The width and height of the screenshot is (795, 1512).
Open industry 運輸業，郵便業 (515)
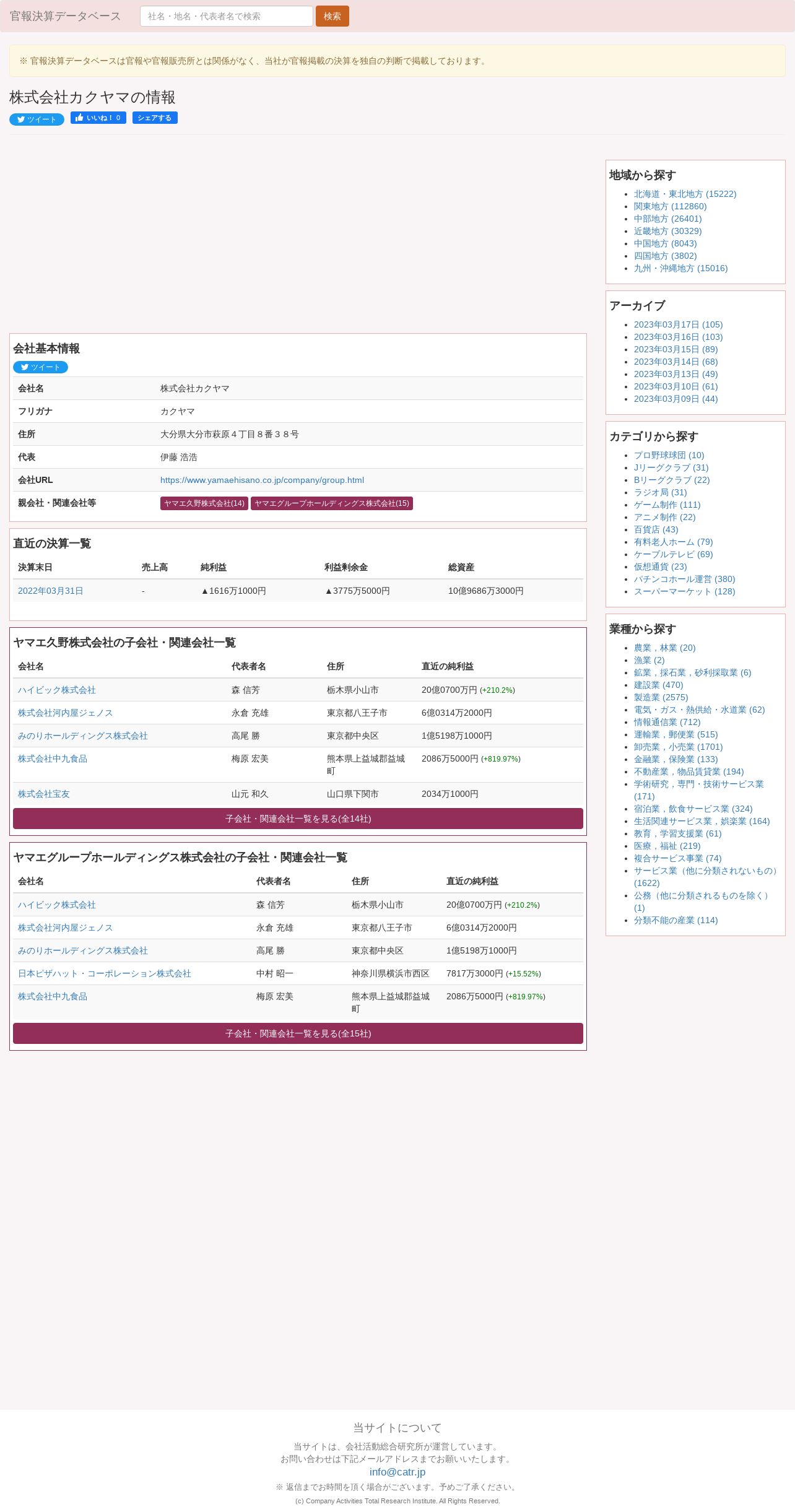(x=676, y=734)
